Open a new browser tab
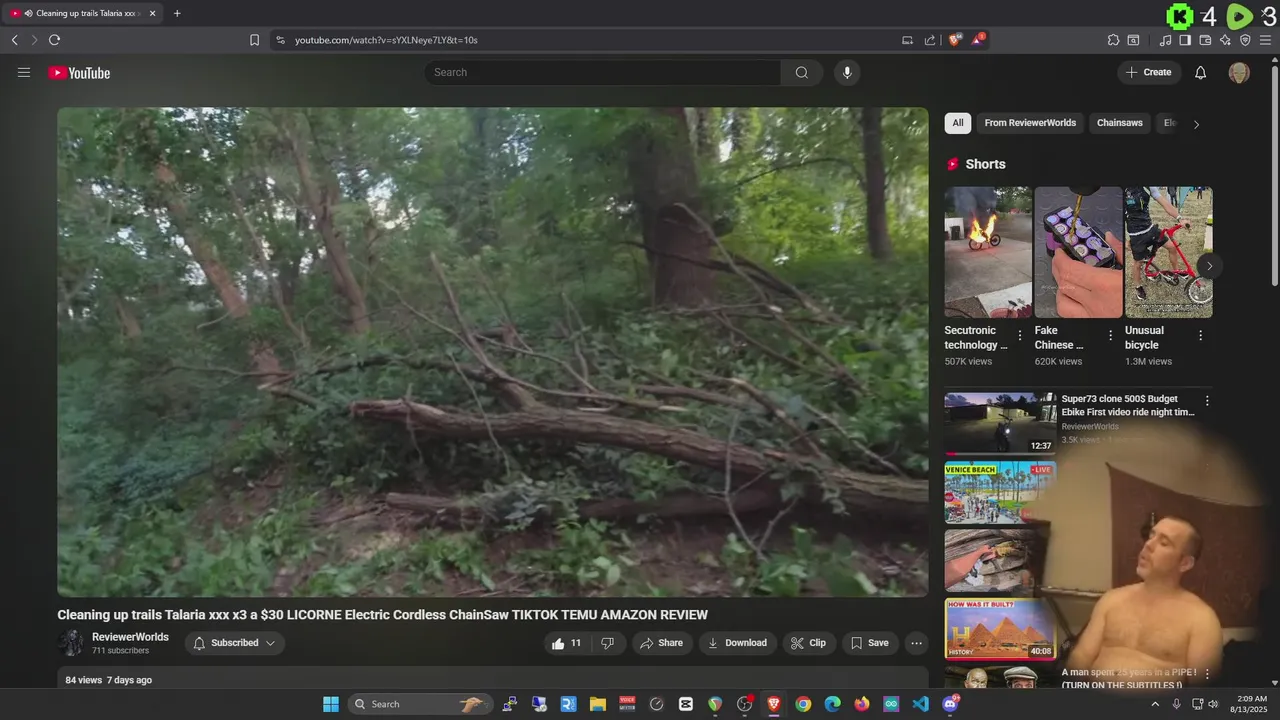Image resolution: width=1280 pixels, height=720 pixels. pyautogui.click(x=177, y=13)
